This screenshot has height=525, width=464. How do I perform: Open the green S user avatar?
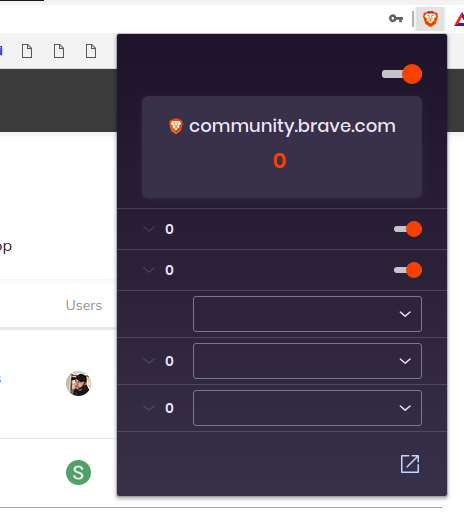[x=78, y=472]
